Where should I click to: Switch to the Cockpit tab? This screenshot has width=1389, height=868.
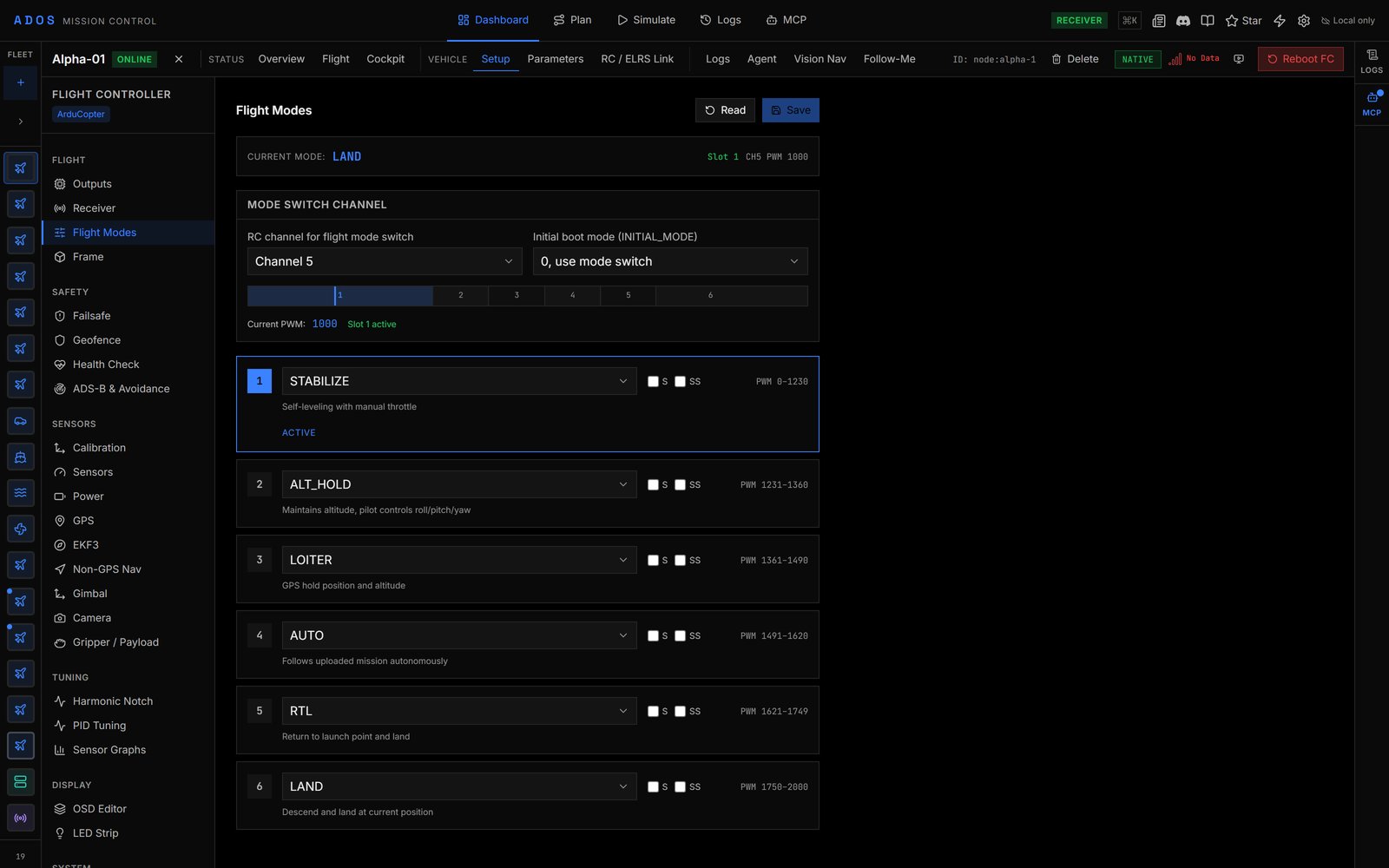pos(385,59)
